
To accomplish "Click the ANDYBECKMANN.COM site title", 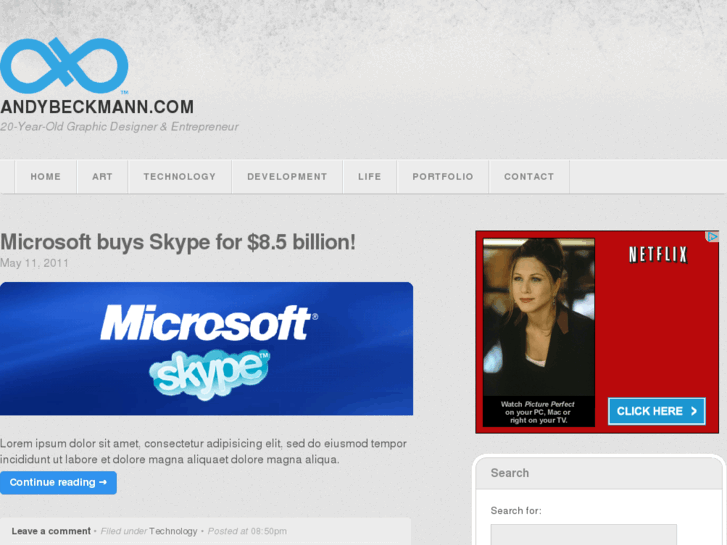I will pos(97,107).
